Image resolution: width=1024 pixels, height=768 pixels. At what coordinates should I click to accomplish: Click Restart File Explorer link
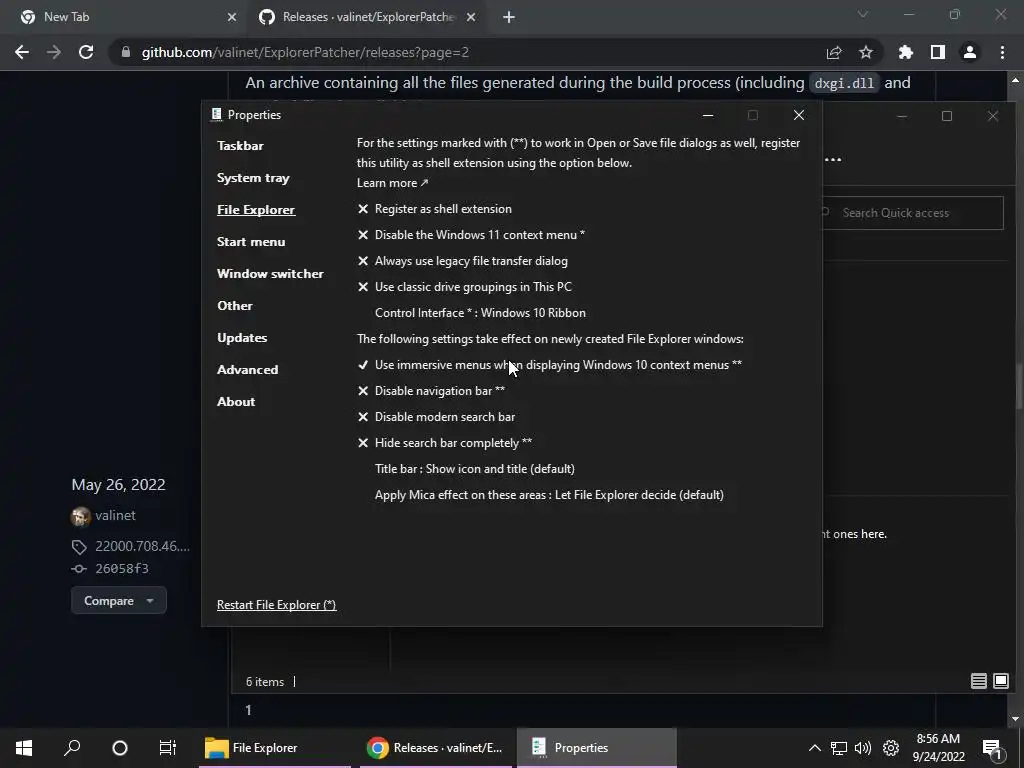pyautogui.click(x=277, y=605)
